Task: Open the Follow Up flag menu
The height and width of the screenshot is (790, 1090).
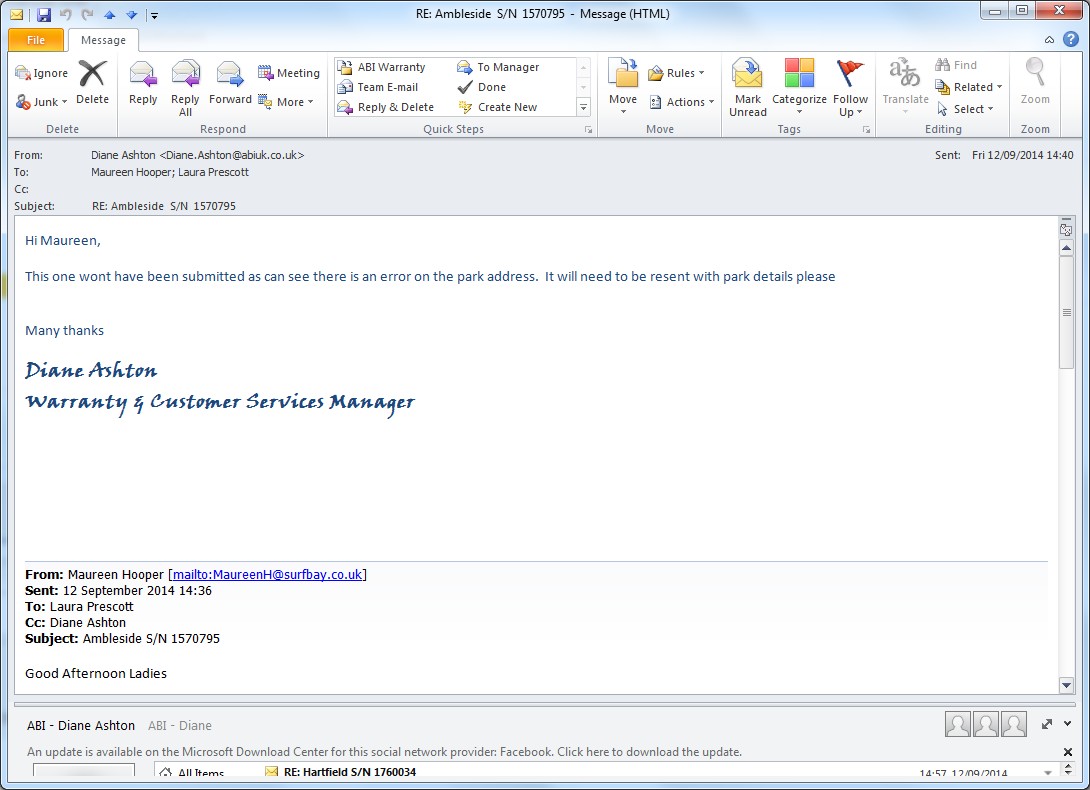Action: point(850,88)
